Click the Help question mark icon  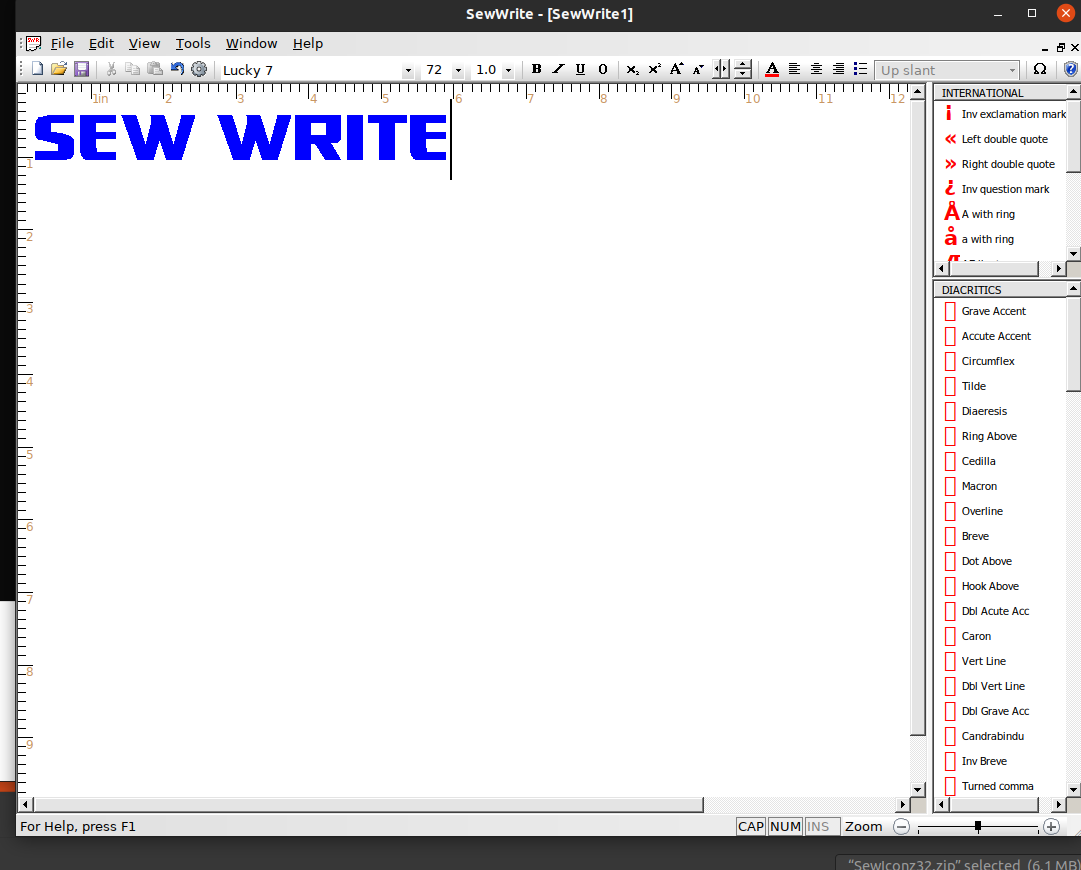click(x=1070, y=70)
